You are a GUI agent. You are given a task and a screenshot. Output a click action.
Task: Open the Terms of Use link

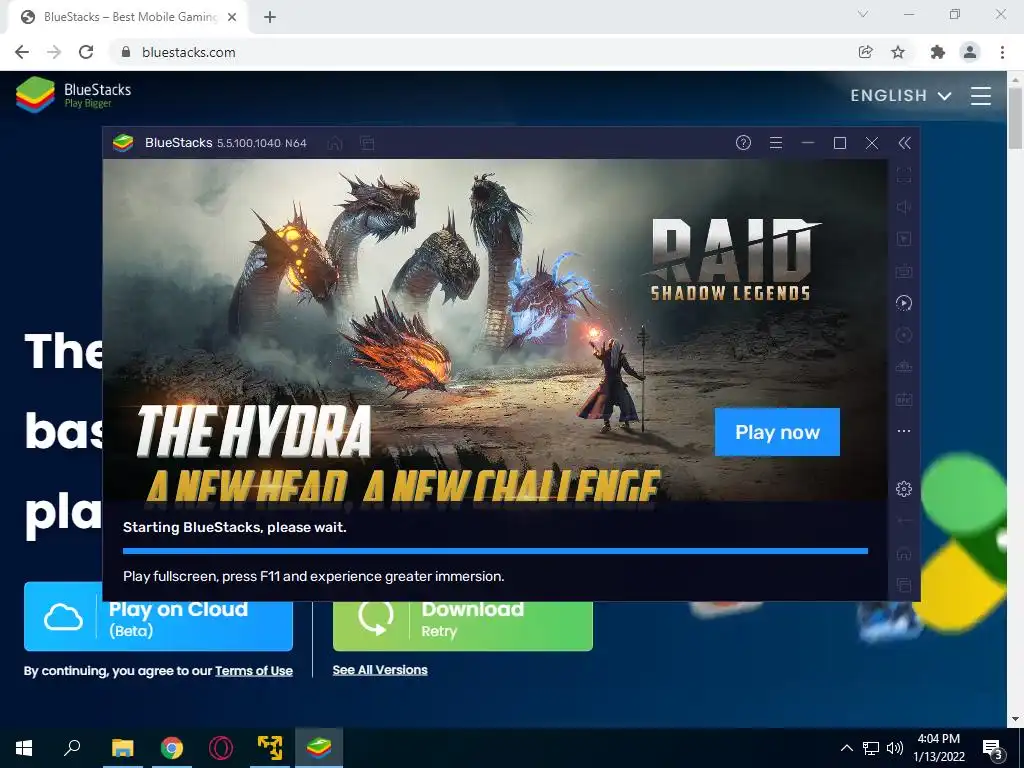tap(253, 671)
